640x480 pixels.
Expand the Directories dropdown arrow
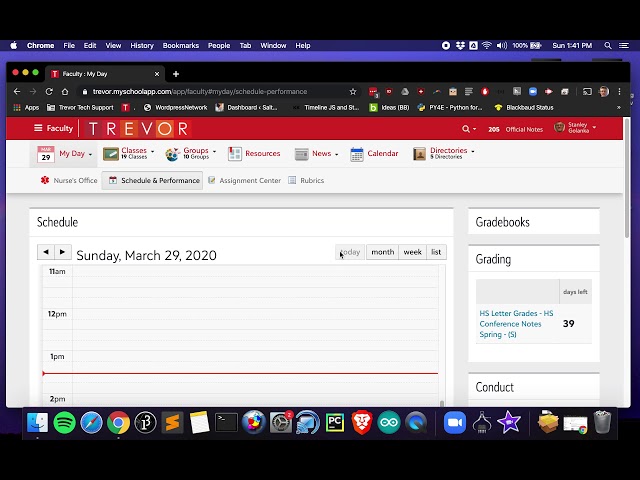pos(473,151)
